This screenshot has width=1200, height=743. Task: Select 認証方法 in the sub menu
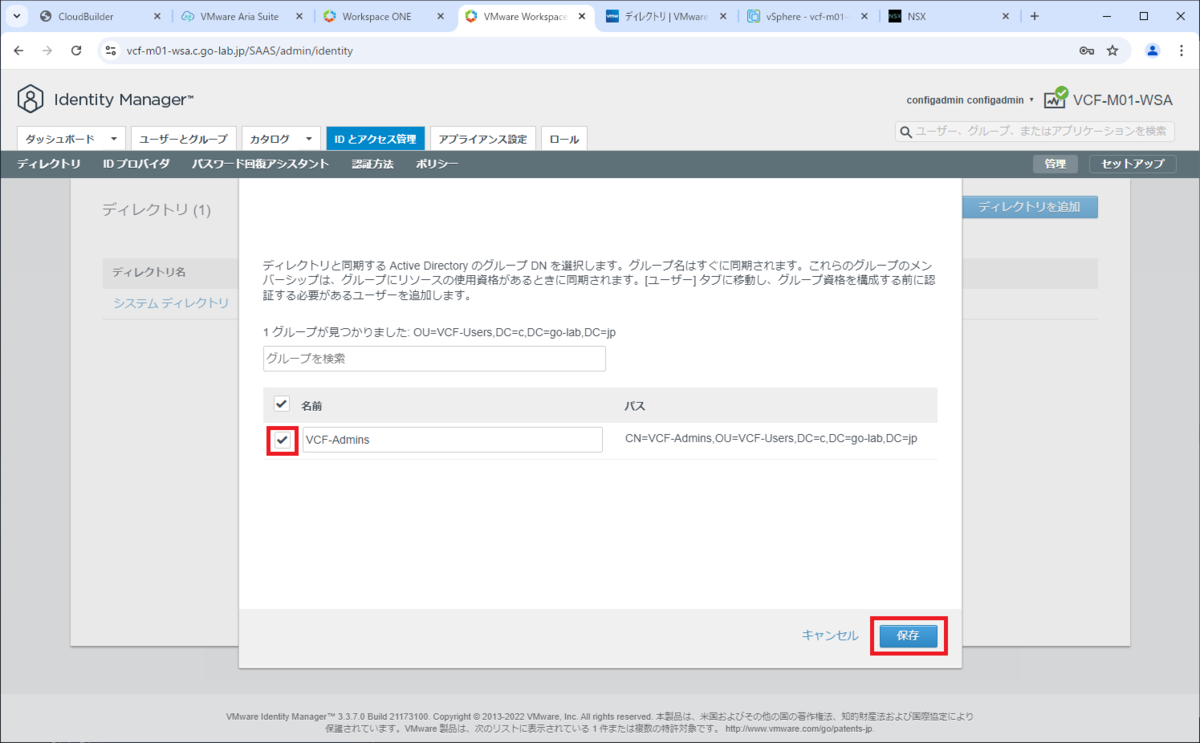pyautogui.click(x=373, y=164)
